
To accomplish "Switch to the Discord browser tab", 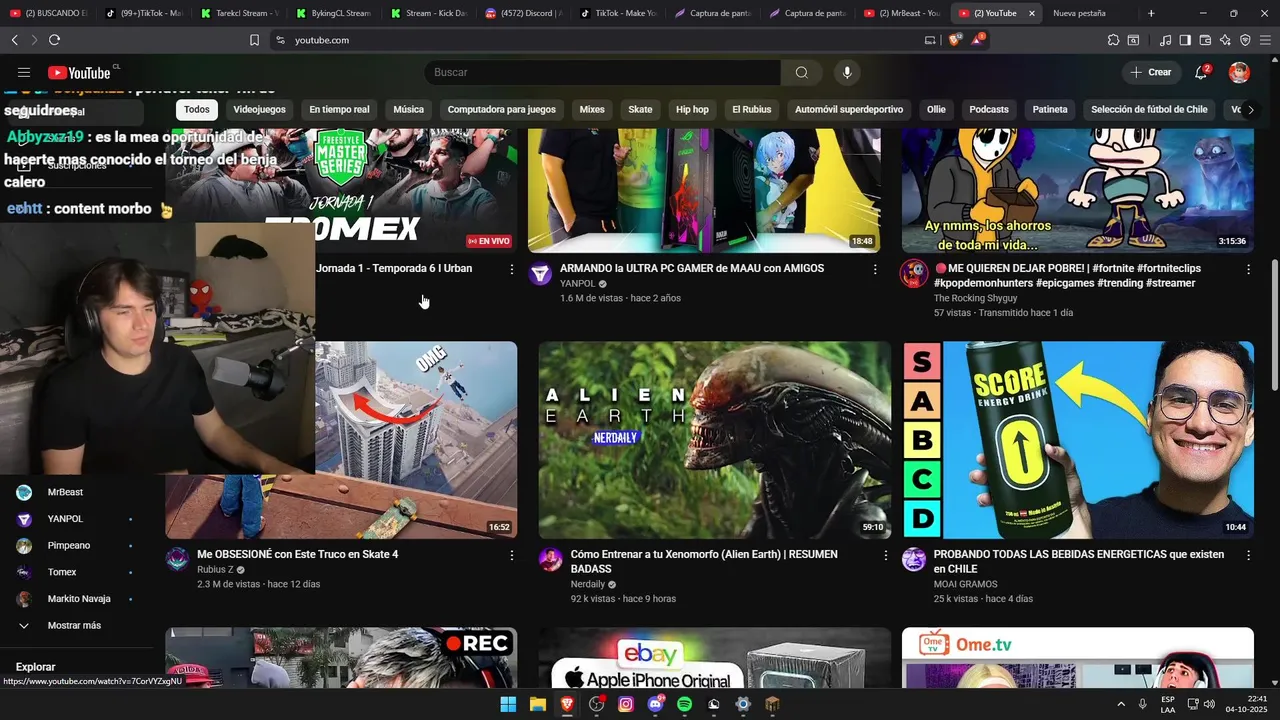I will pos(521,13).
